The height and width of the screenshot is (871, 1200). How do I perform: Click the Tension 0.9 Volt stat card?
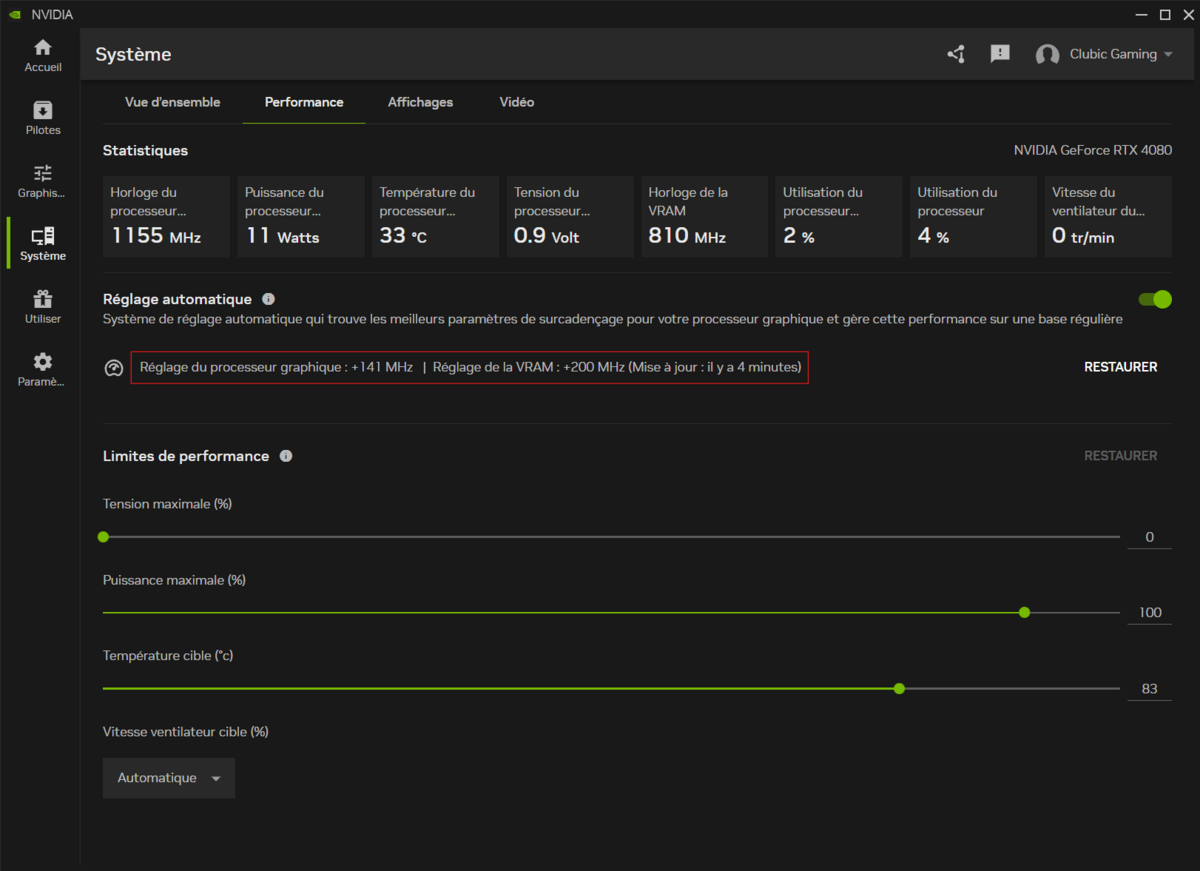pyautogui.click(x=570, y=217)
